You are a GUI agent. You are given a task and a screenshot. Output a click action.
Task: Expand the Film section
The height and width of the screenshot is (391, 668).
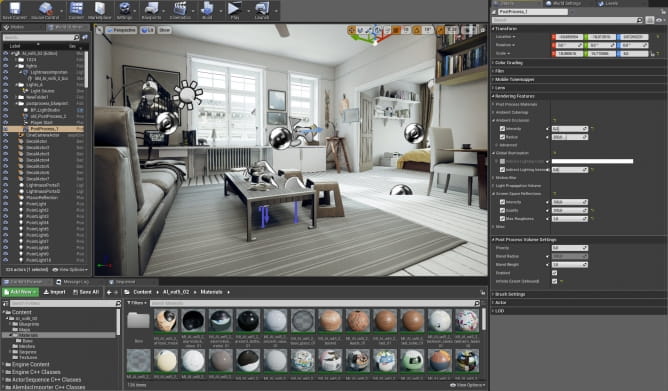(498, 71)
